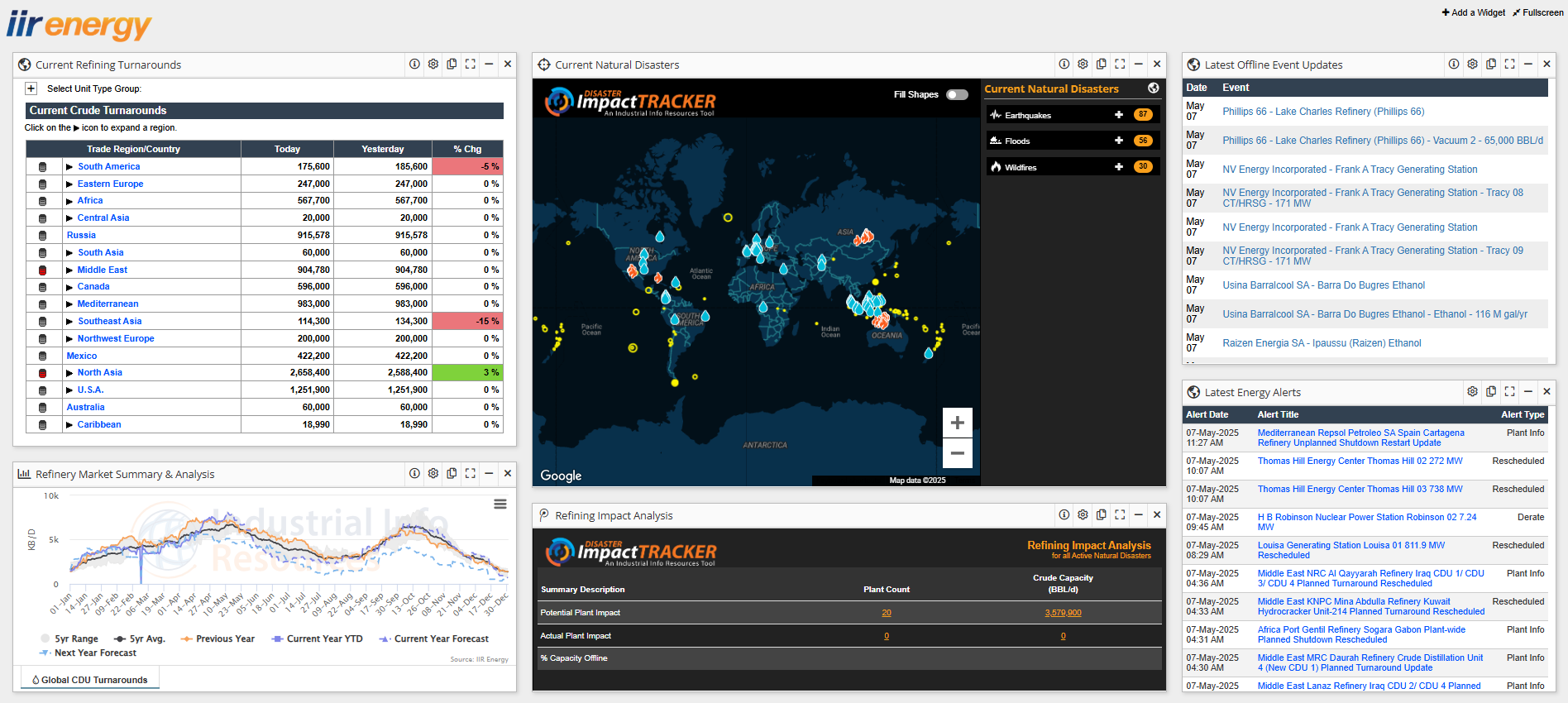Open info icon in Latest Offline Event Updates
1568x703 pixels.
point(1454,64)
